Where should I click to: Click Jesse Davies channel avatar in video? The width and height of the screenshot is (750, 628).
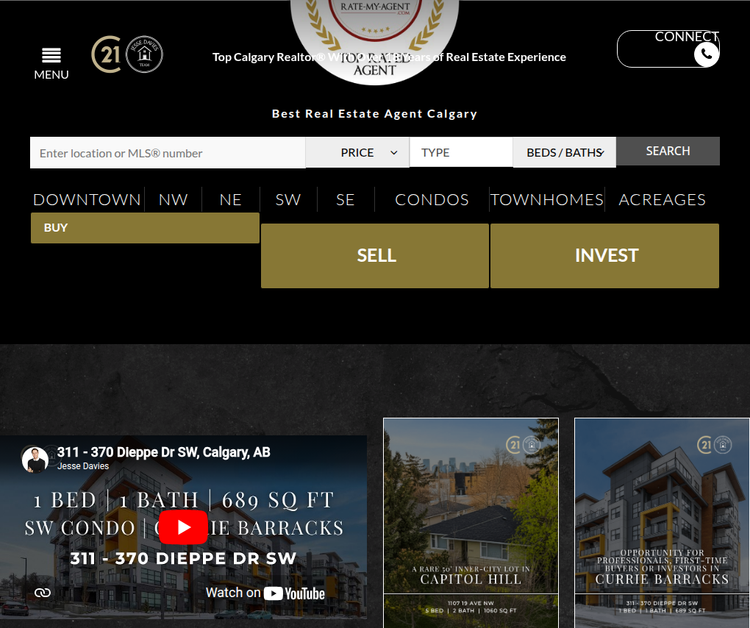(35, 459)
